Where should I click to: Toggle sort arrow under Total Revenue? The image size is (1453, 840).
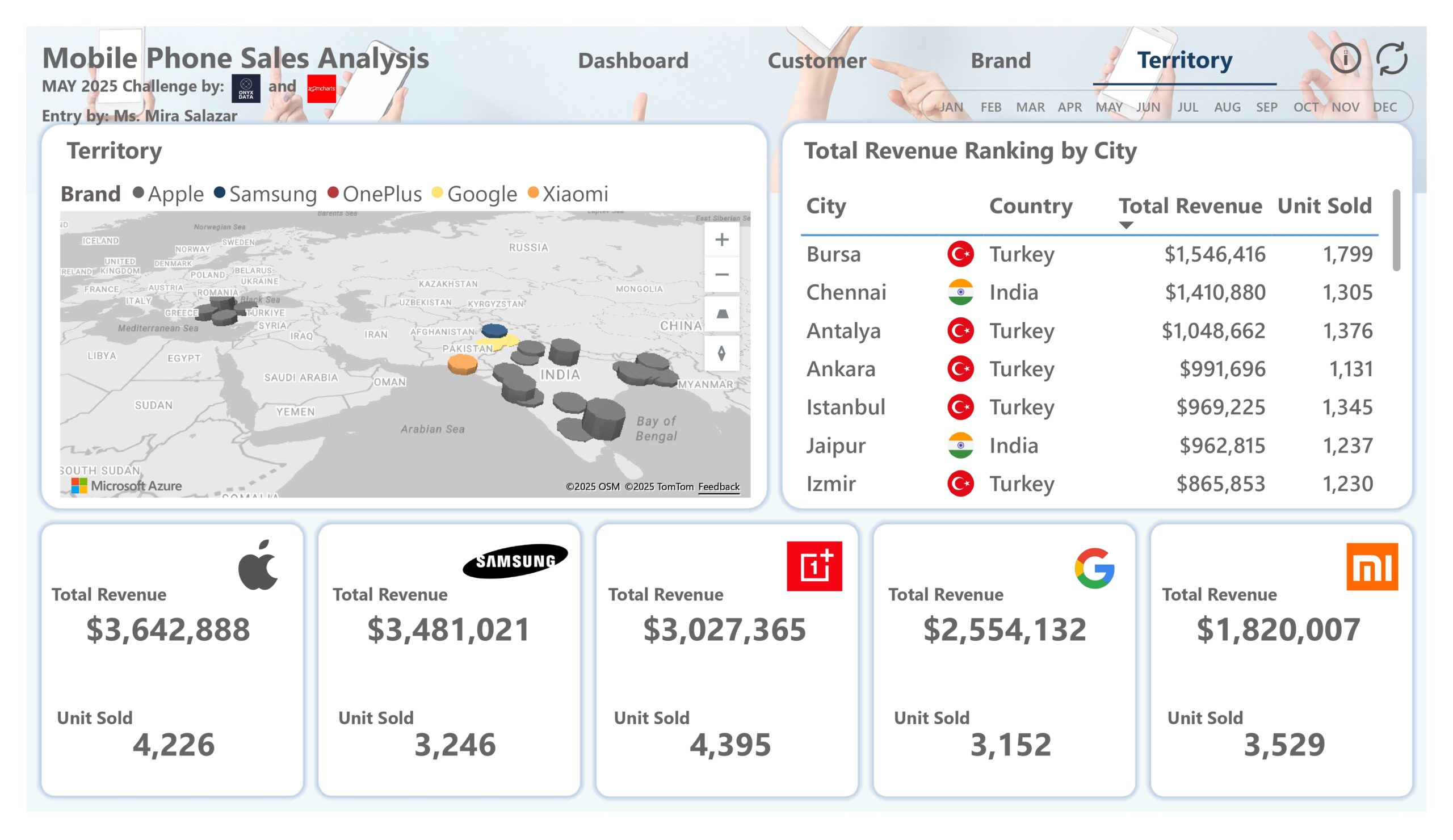tap(1126, 225)
